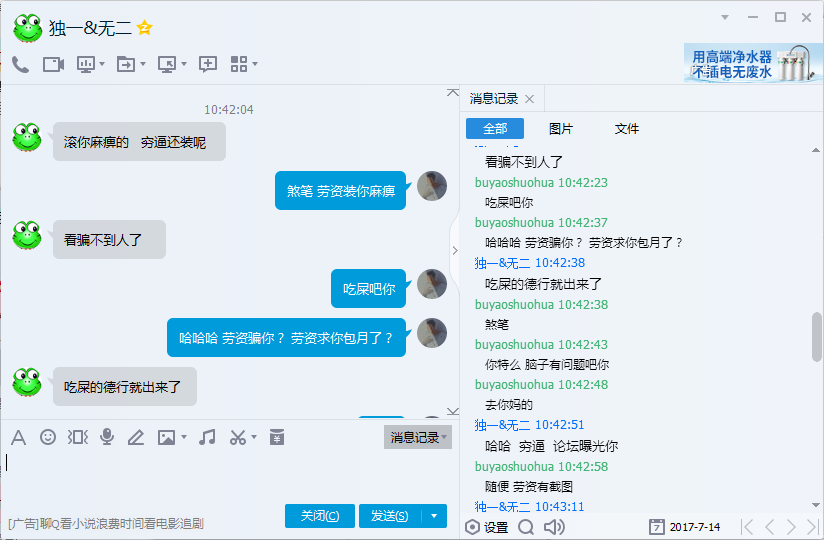Click the 关闭(C) button

pyautogui.click(x=320, y=516)
